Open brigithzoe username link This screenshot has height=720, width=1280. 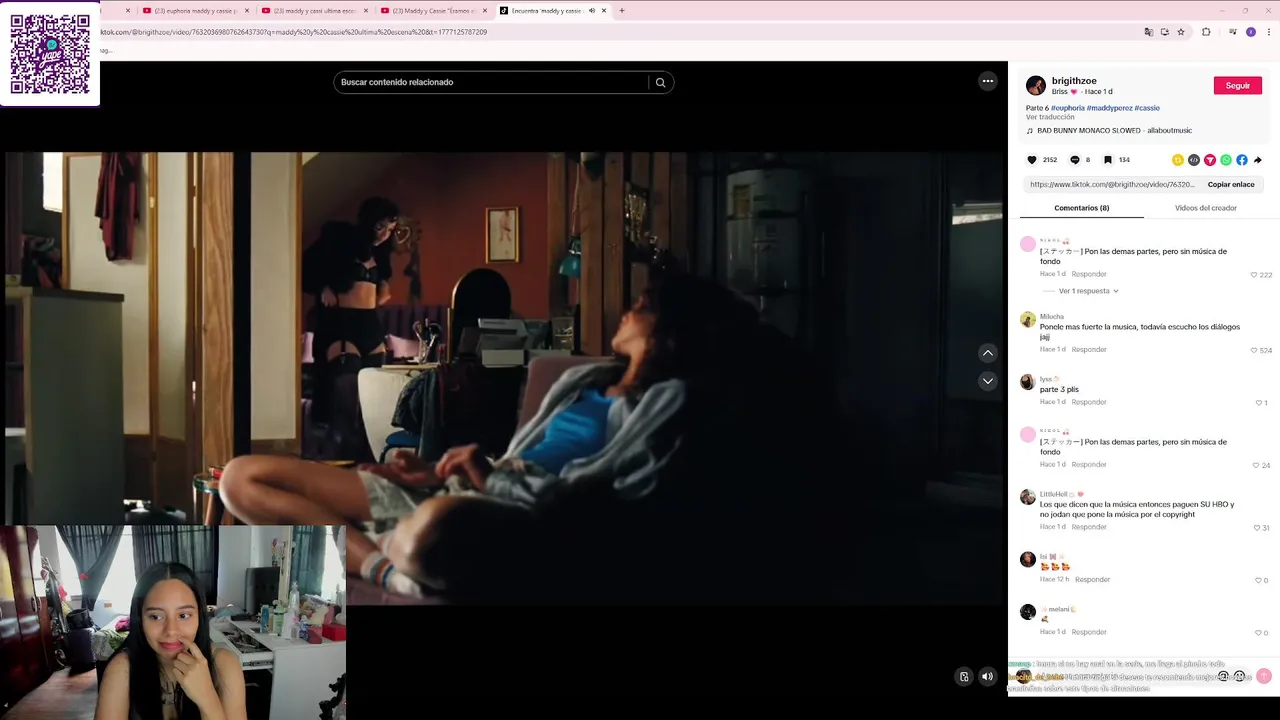(1074, 81)
